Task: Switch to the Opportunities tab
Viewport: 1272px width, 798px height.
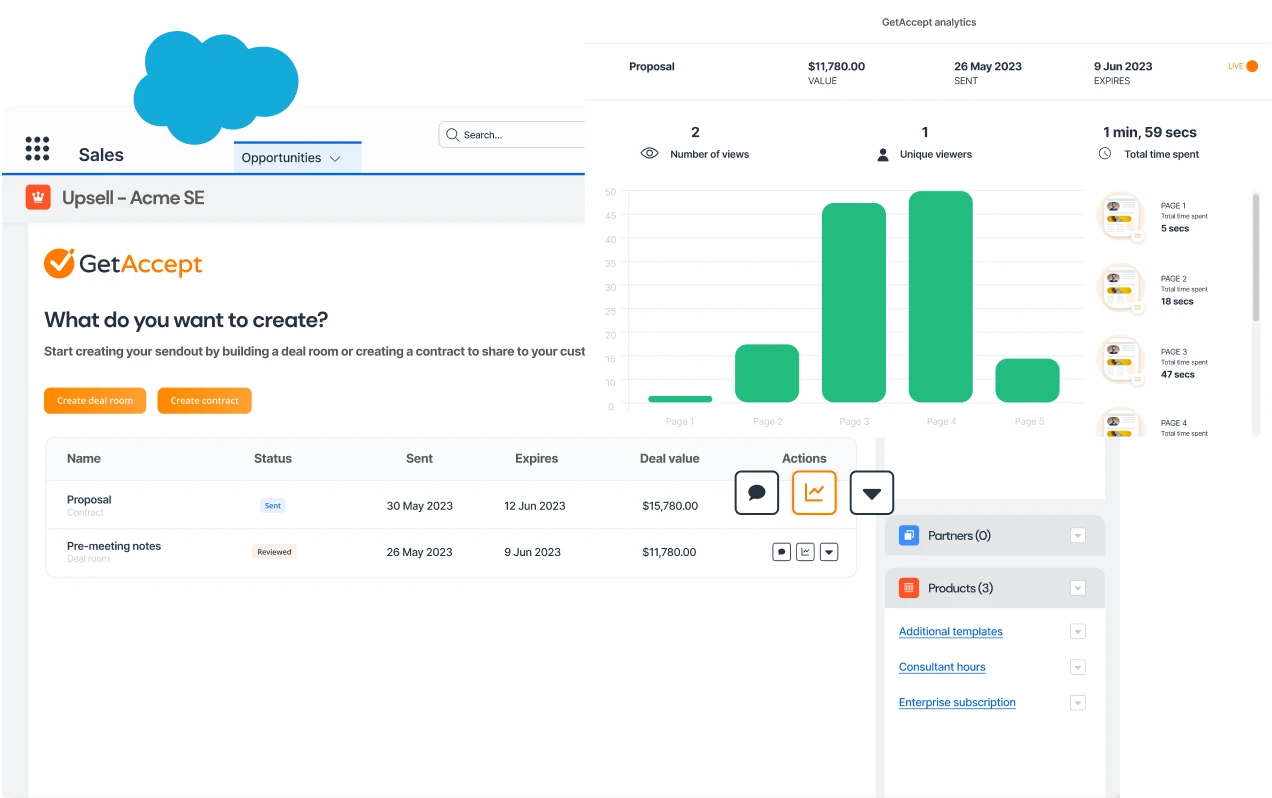Action: [x=297, y=158]
